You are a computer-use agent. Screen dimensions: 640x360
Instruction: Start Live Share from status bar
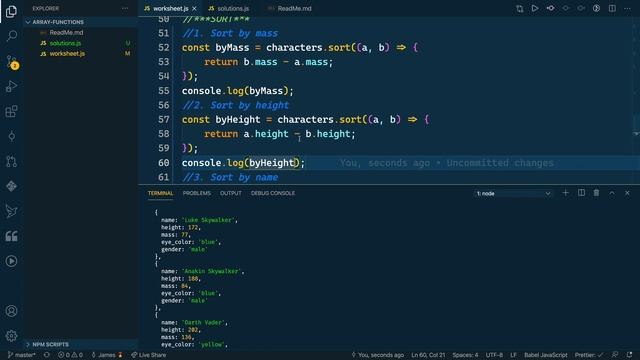click(149, 355)
